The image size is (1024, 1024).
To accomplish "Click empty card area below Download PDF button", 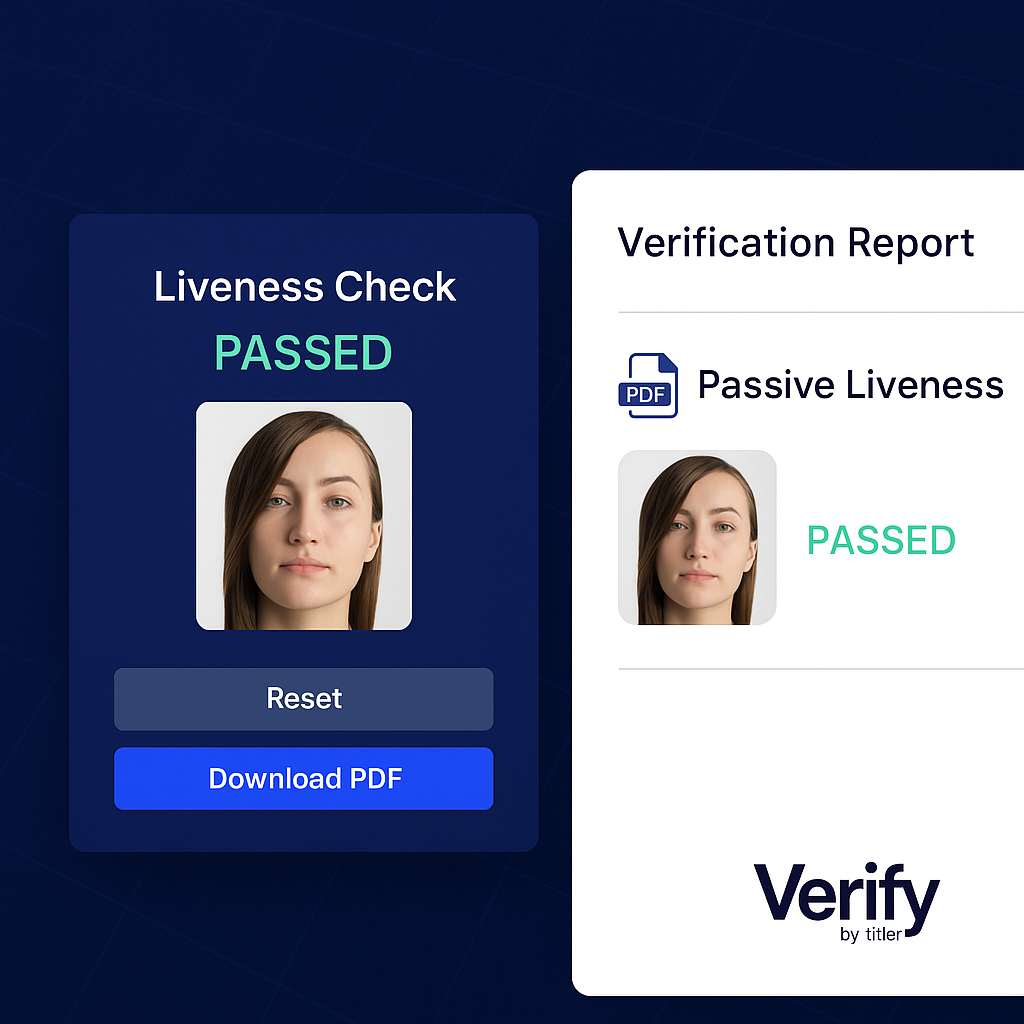I will (x=304, y=831).
